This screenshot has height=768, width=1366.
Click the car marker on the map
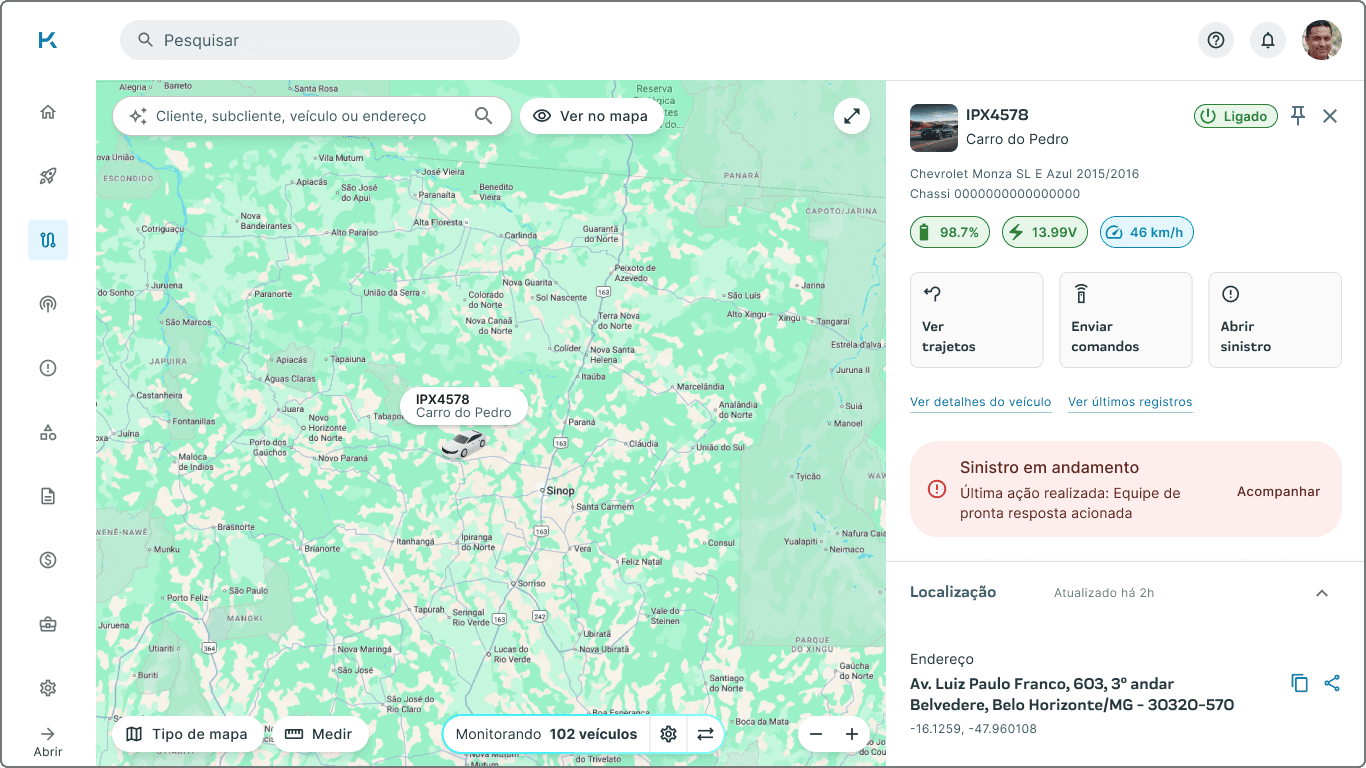[x=463, y=443]
